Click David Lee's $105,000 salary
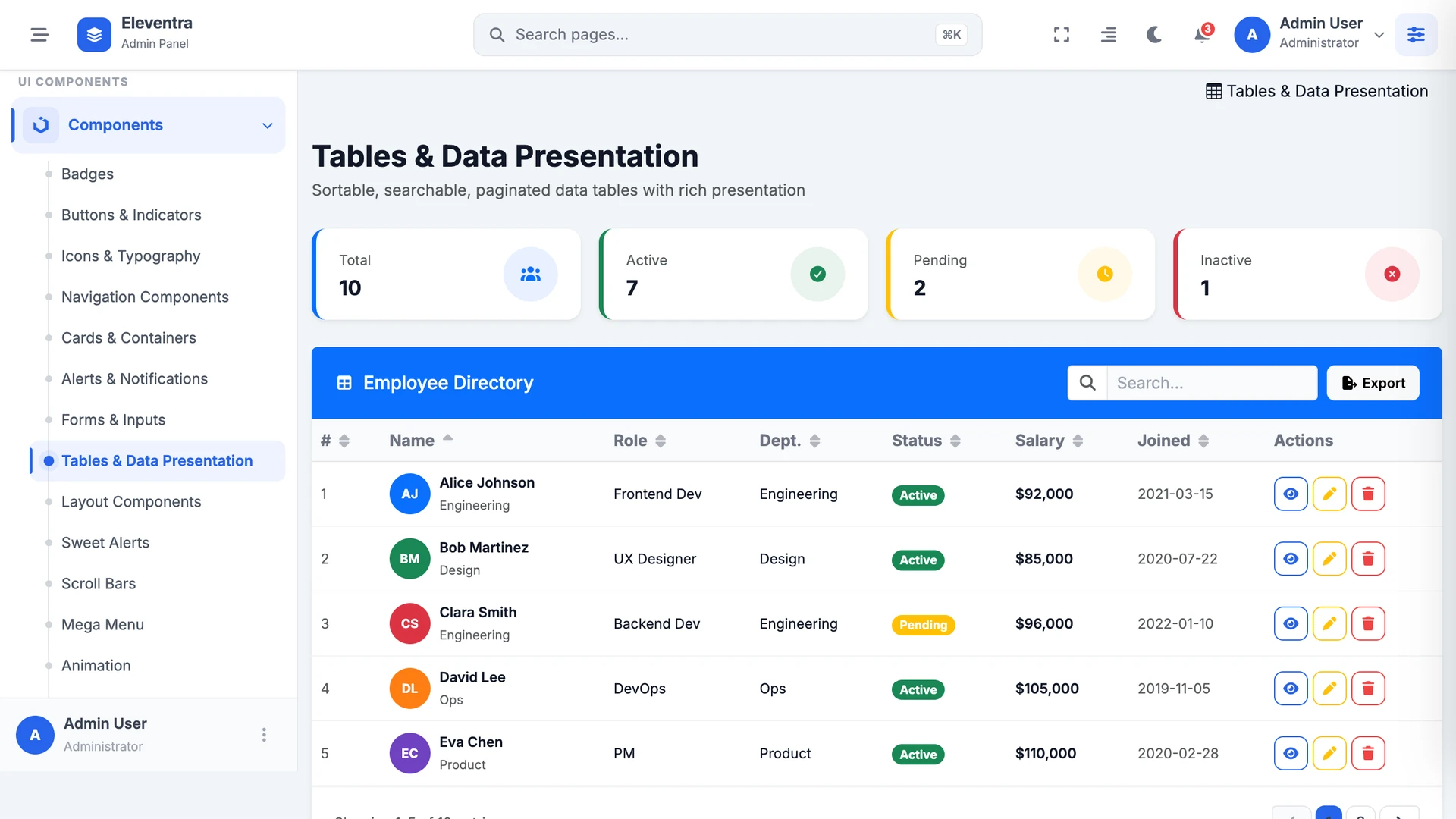 [1047, 689]
